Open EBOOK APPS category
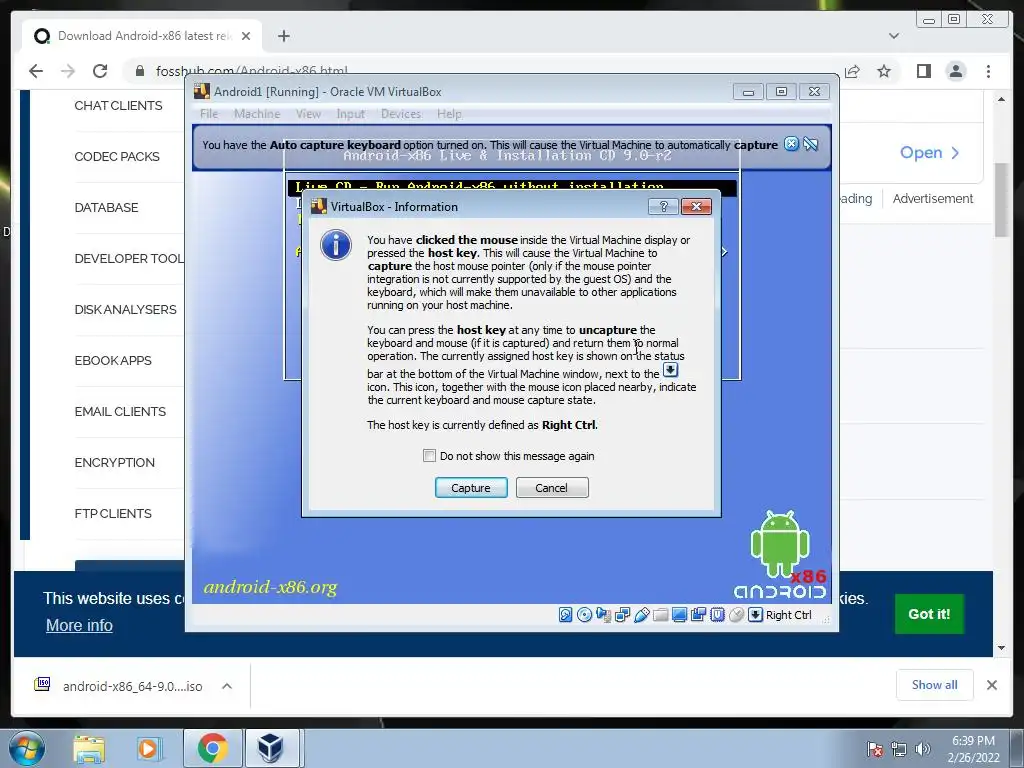 (113, 360)
